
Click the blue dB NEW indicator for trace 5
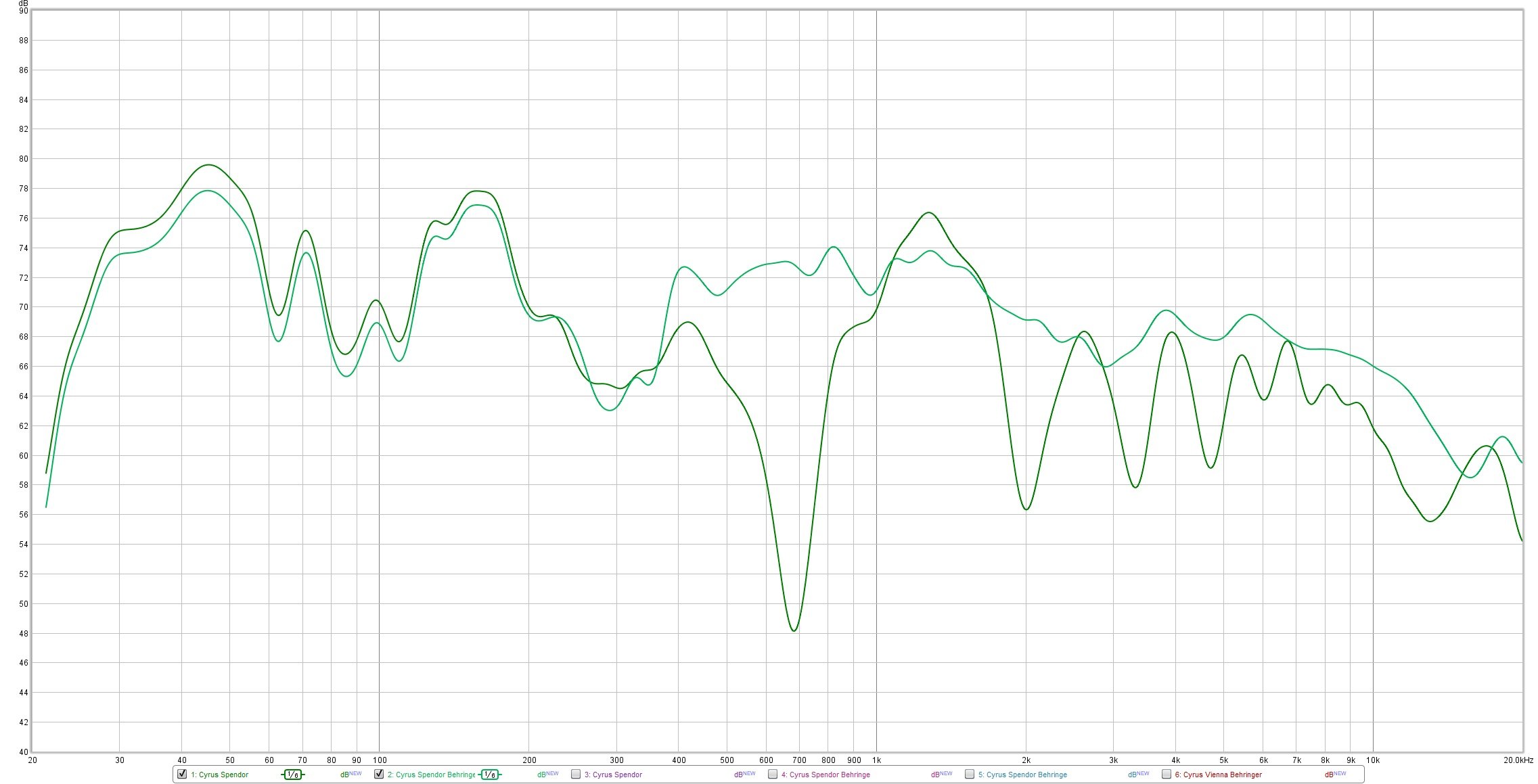[1138, 775]
